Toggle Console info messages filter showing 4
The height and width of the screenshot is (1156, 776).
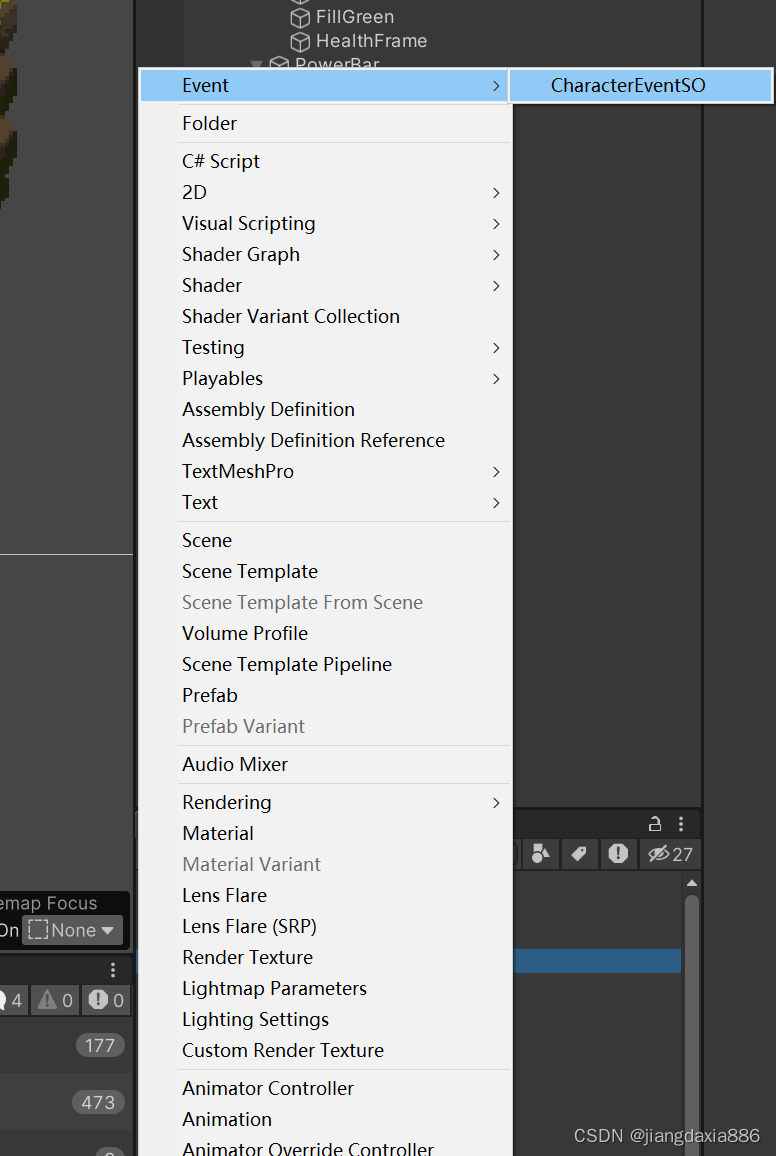tap(12, 1000)
